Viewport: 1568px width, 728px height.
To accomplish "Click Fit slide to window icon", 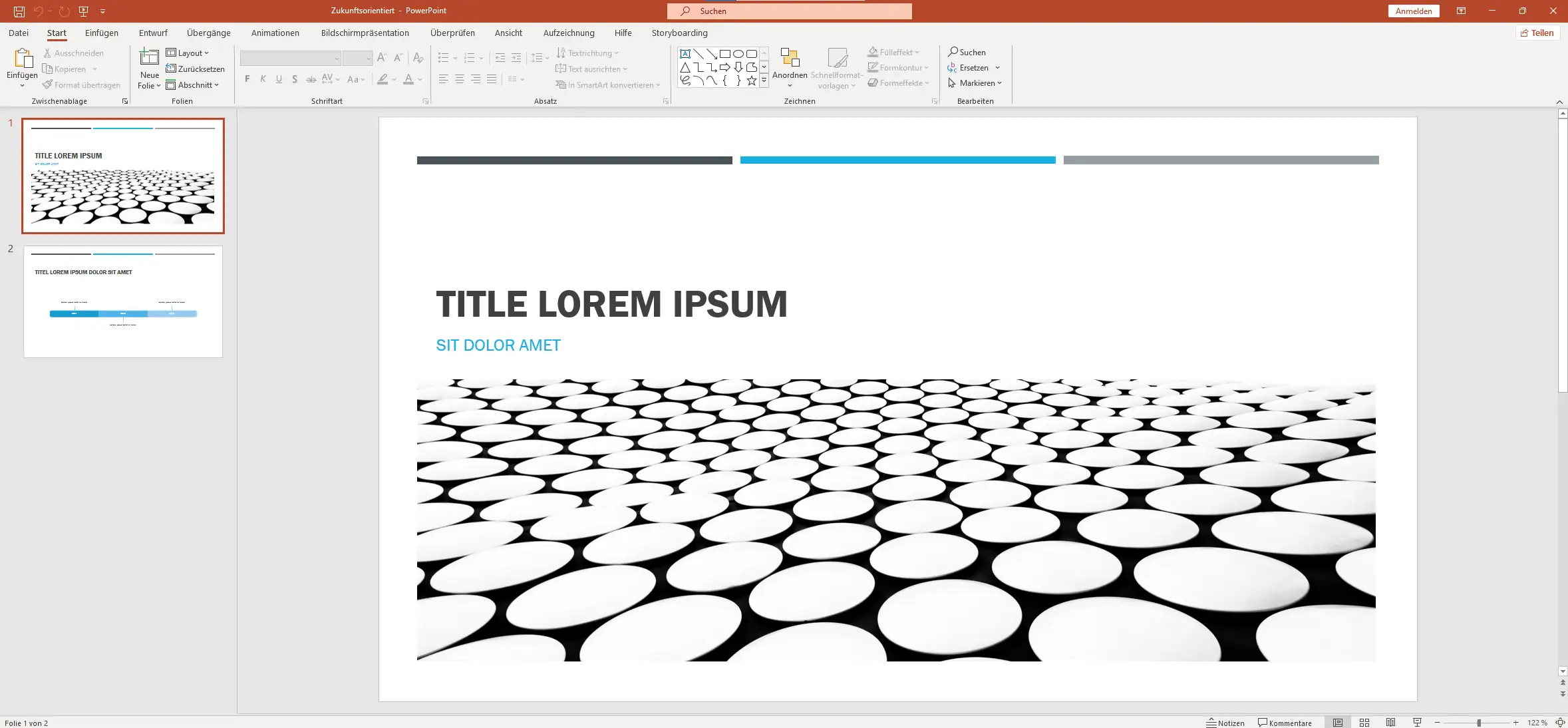I will pyautogui.click(x=1559, y=723).
